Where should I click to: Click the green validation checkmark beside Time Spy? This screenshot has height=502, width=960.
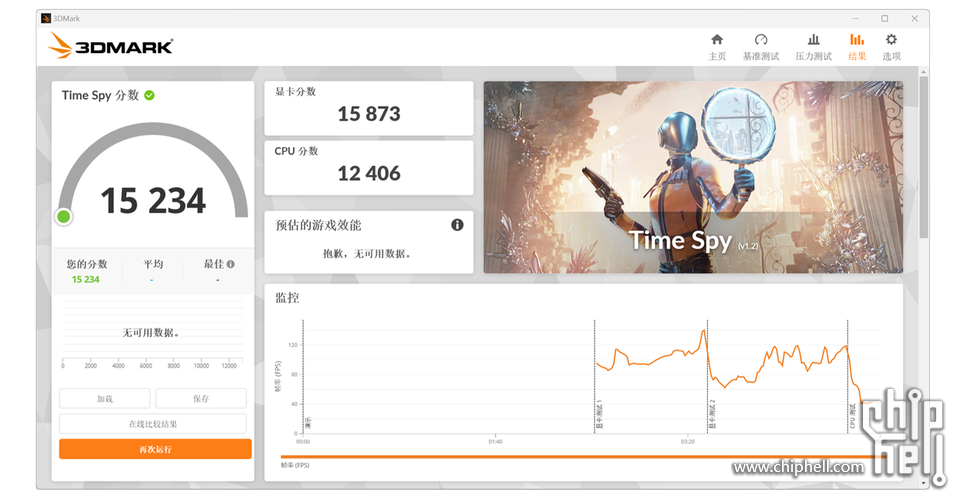149,96
